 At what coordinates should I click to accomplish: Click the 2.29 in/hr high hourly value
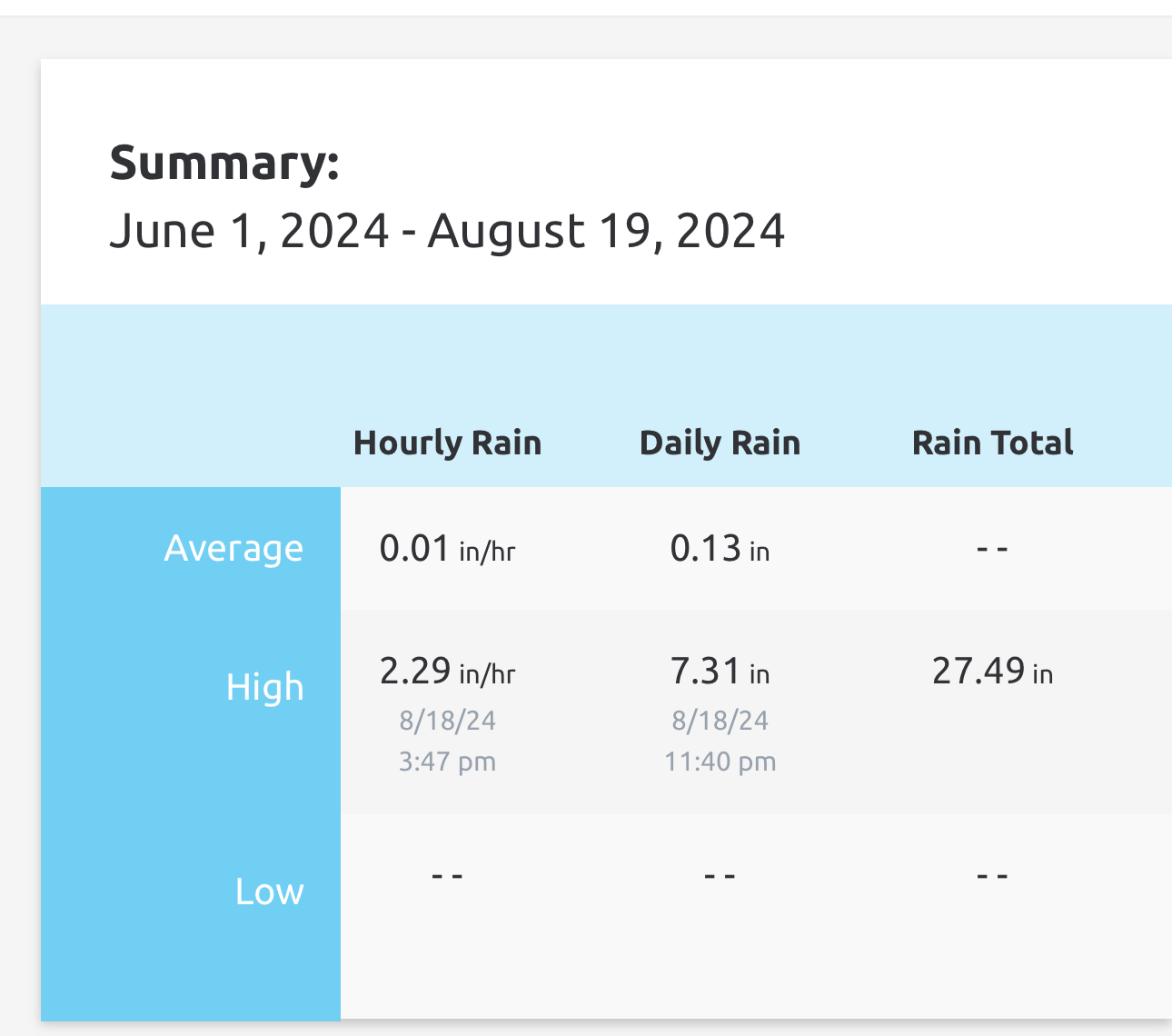pos(447,672)
